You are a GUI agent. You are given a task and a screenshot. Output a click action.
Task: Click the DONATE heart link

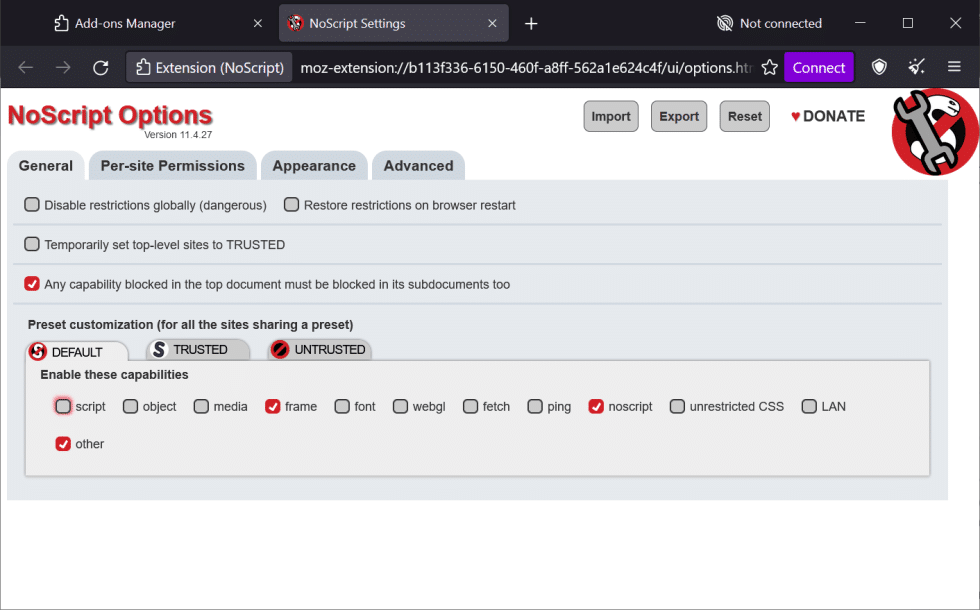[828, 116]
